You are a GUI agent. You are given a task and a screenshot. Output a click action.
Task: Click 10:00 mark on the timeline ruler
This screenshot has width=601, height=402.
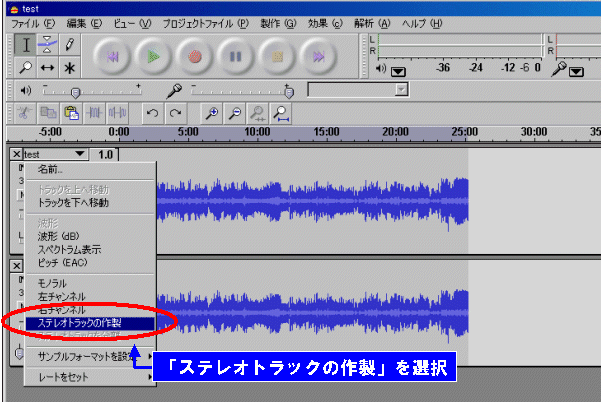tap(257, 132)
